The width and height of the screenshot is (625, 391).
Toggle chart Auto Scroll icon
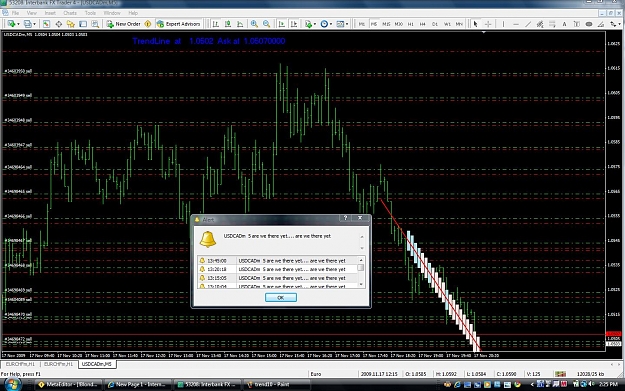tap(282, 24)
